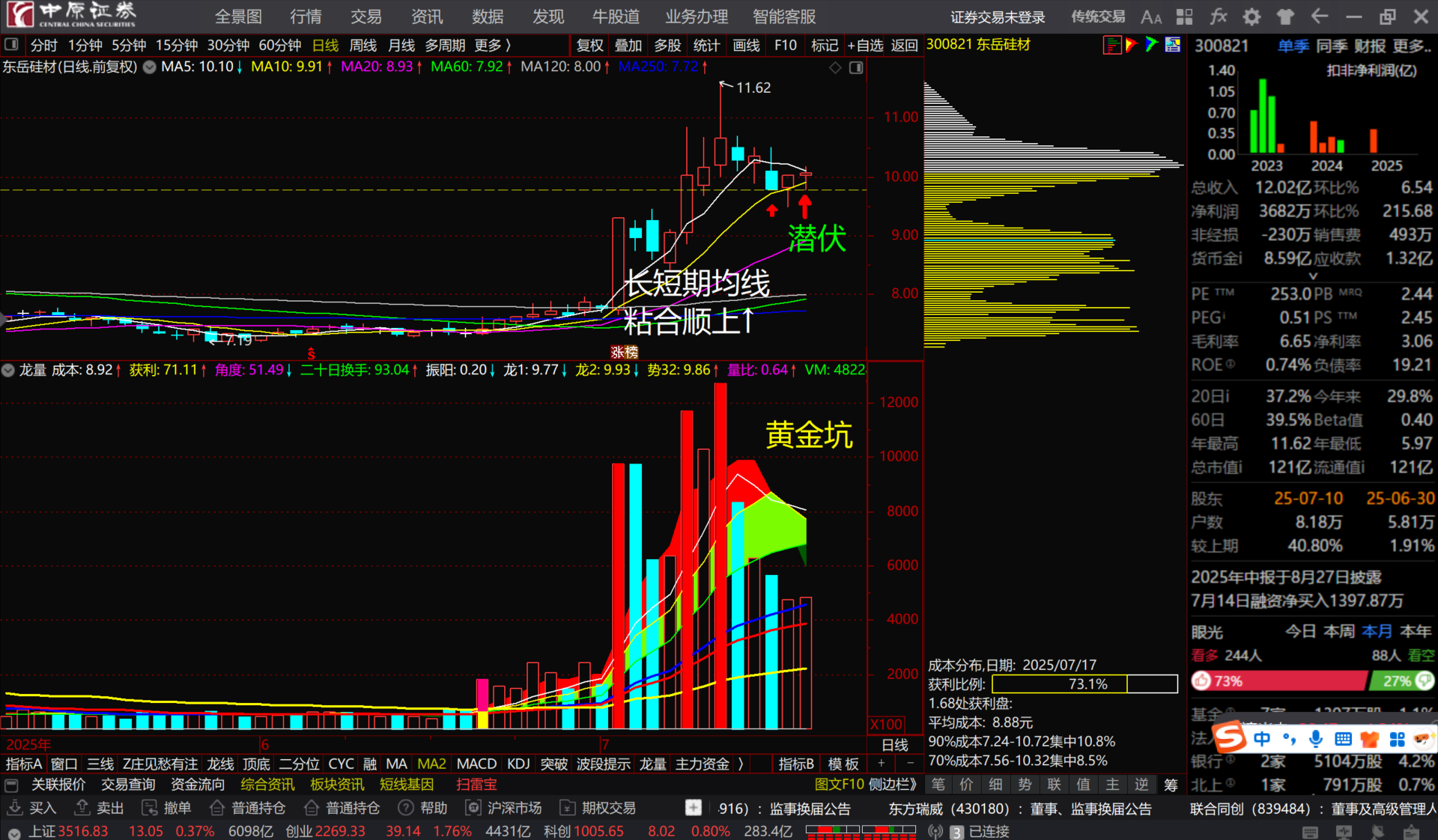This screenshot has height=840, width=1438.
Task: Click the 扫雷宝 red link
Action: coord(476,785)
